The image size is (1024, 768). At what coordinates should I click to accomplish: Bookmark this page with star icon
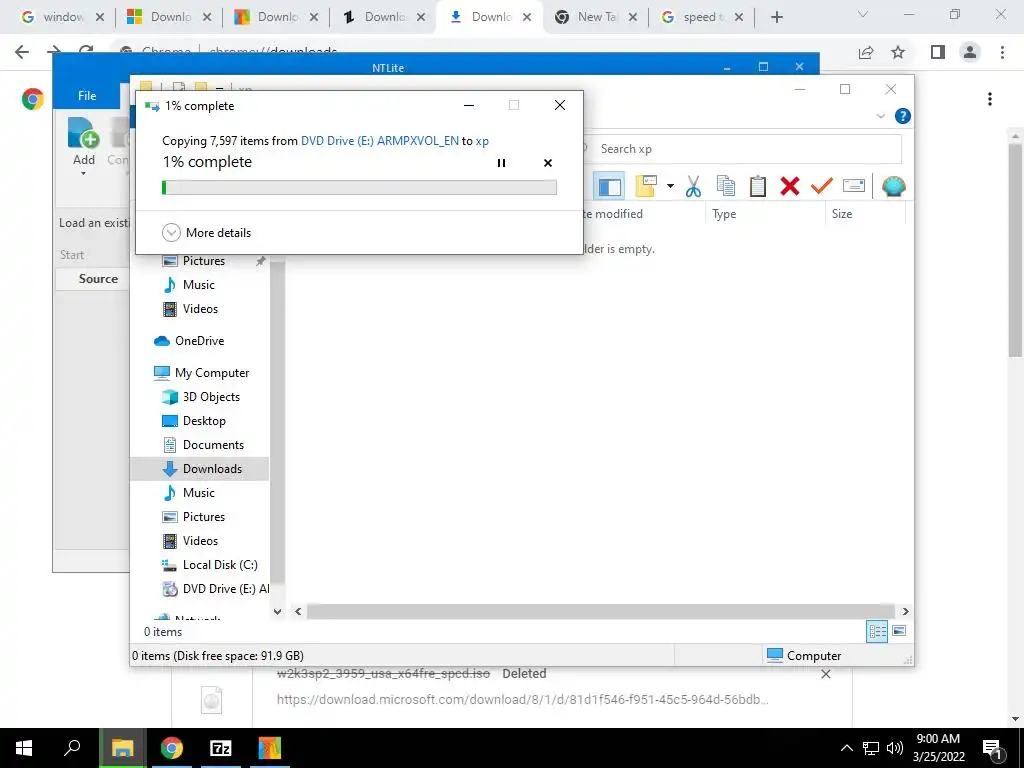(x=898, y=52)
